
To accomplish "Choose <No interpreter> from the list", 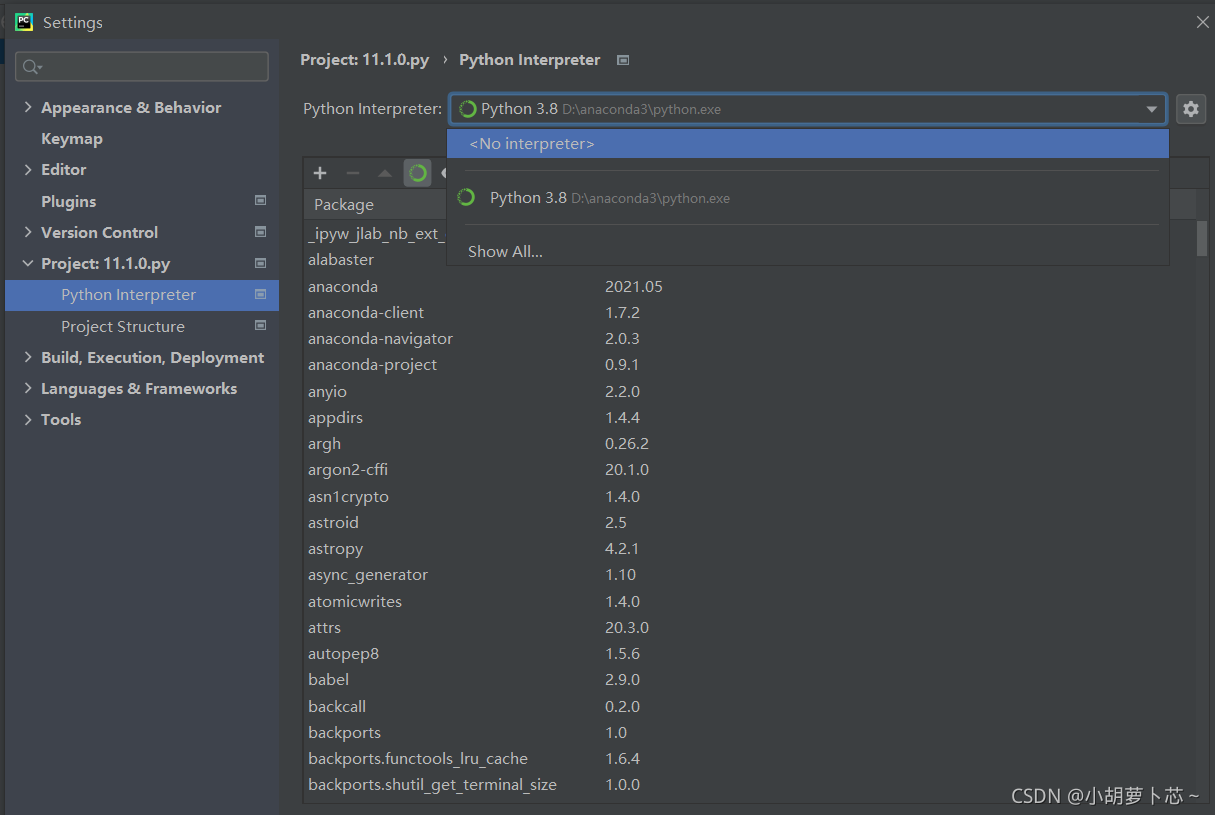I will [x=808, y=144].
